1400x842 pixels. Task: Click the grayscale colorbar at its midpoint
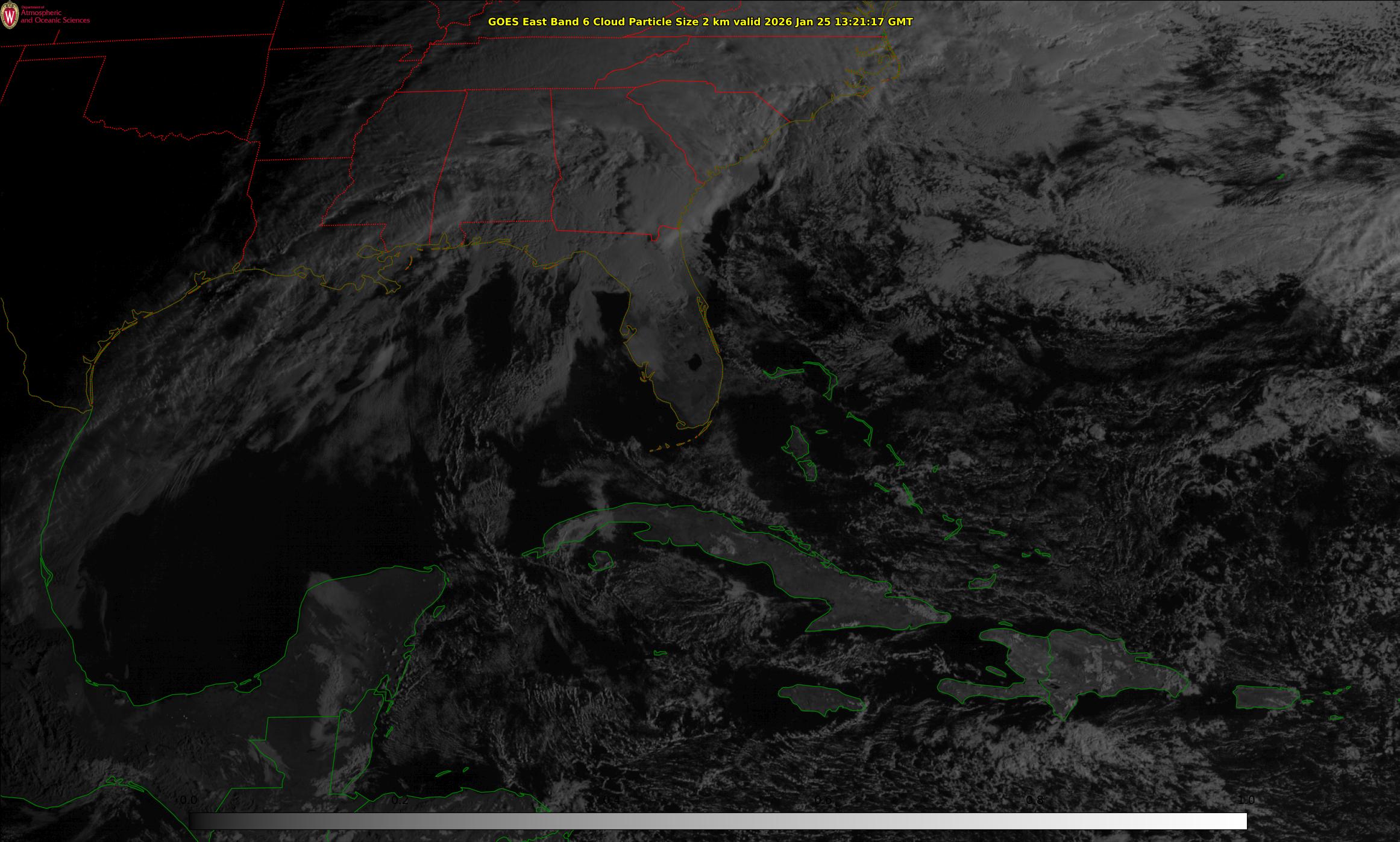[717, 821]
